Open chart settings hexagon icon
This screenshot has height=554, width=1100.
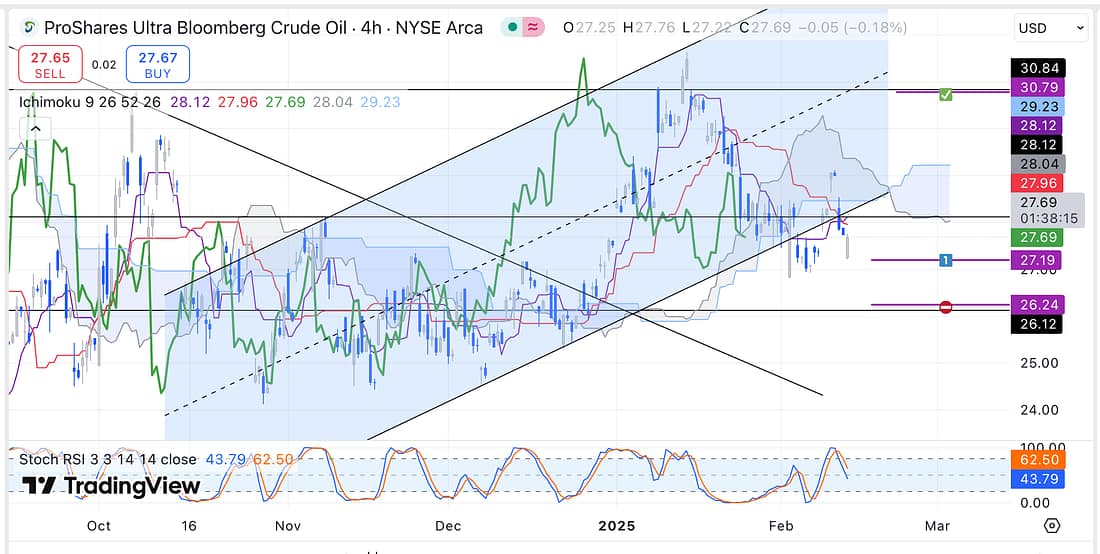(x=1052, y=525)
